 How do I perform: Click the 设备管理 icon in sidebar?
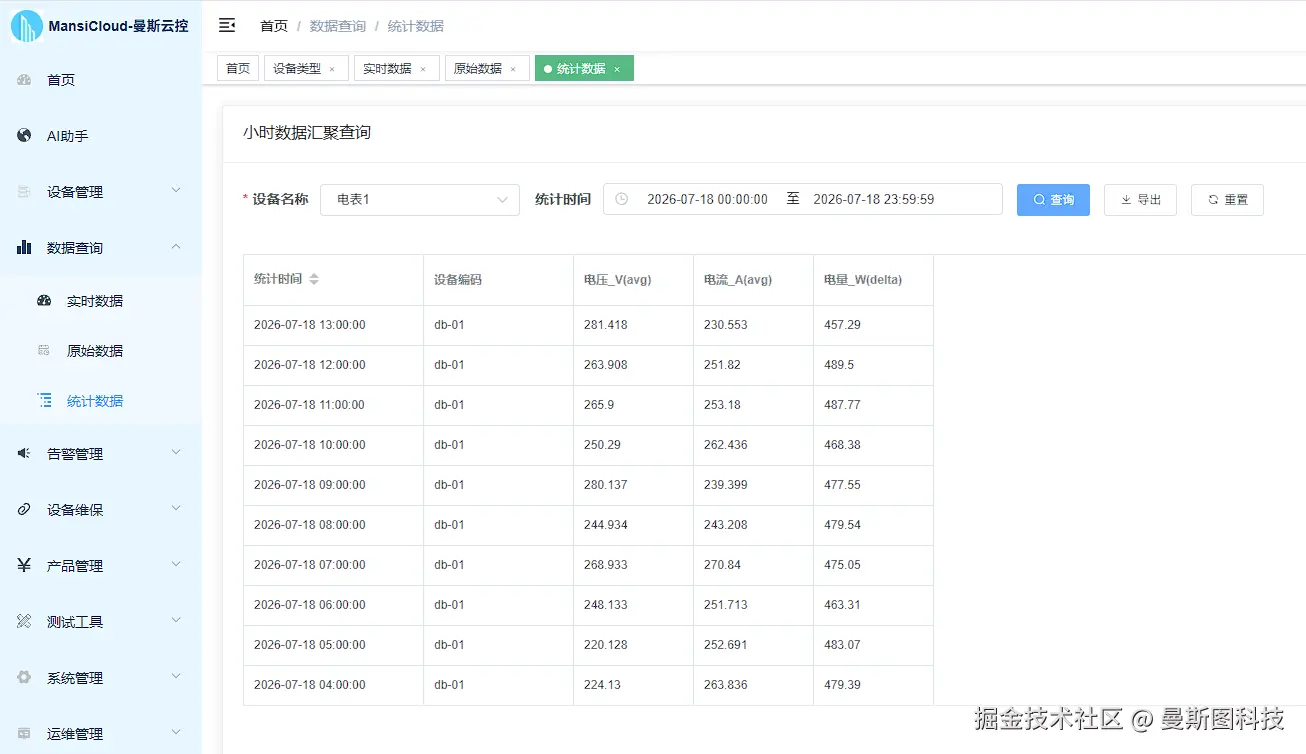[x=24, y=192]
